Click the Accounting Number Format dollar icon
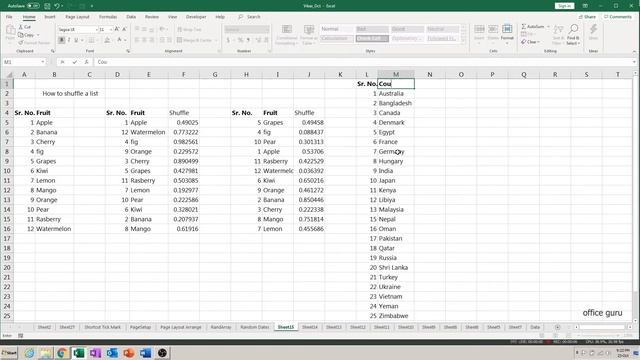The width and height of the screenshot is (640, 360). tap(228, 40)
